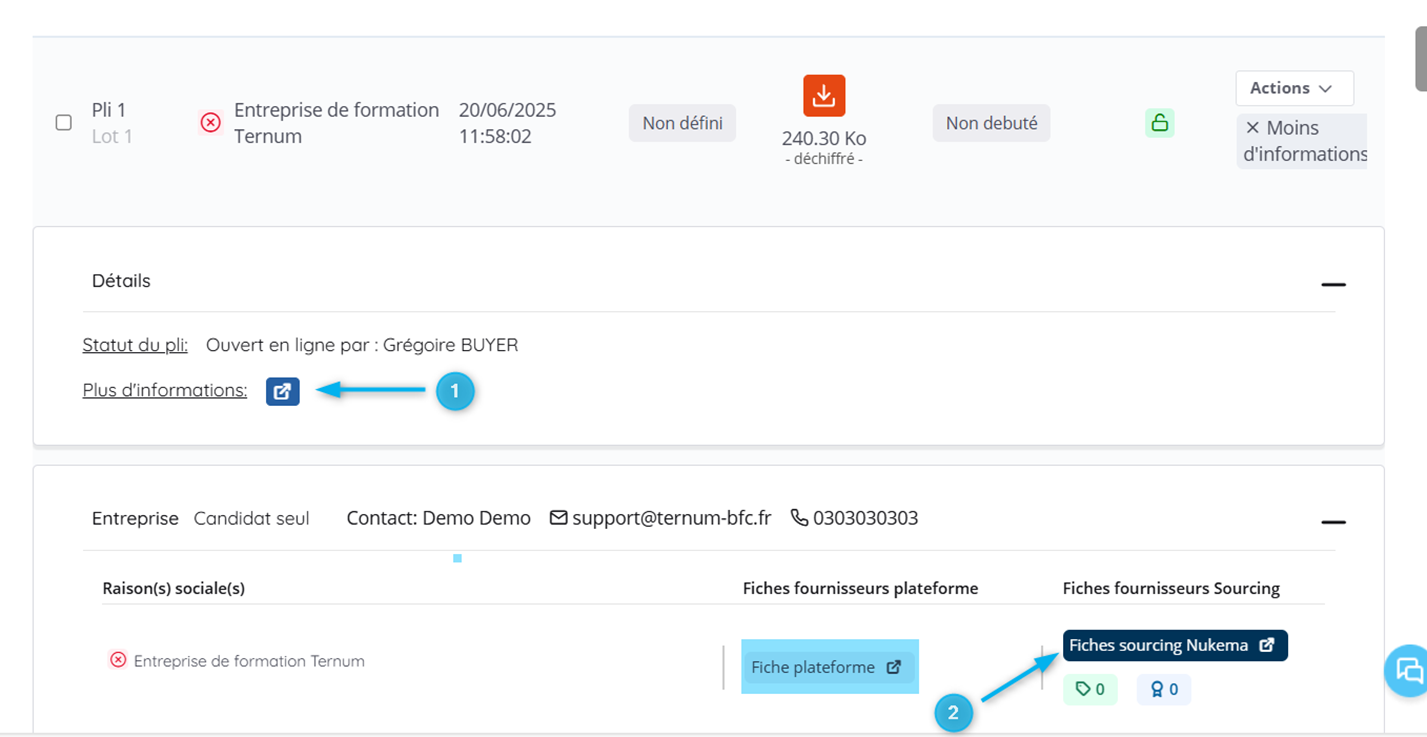Click the green unlocked padlock icon
This screenshot has width=1427, height=737.
click(x=1159, y=123)
